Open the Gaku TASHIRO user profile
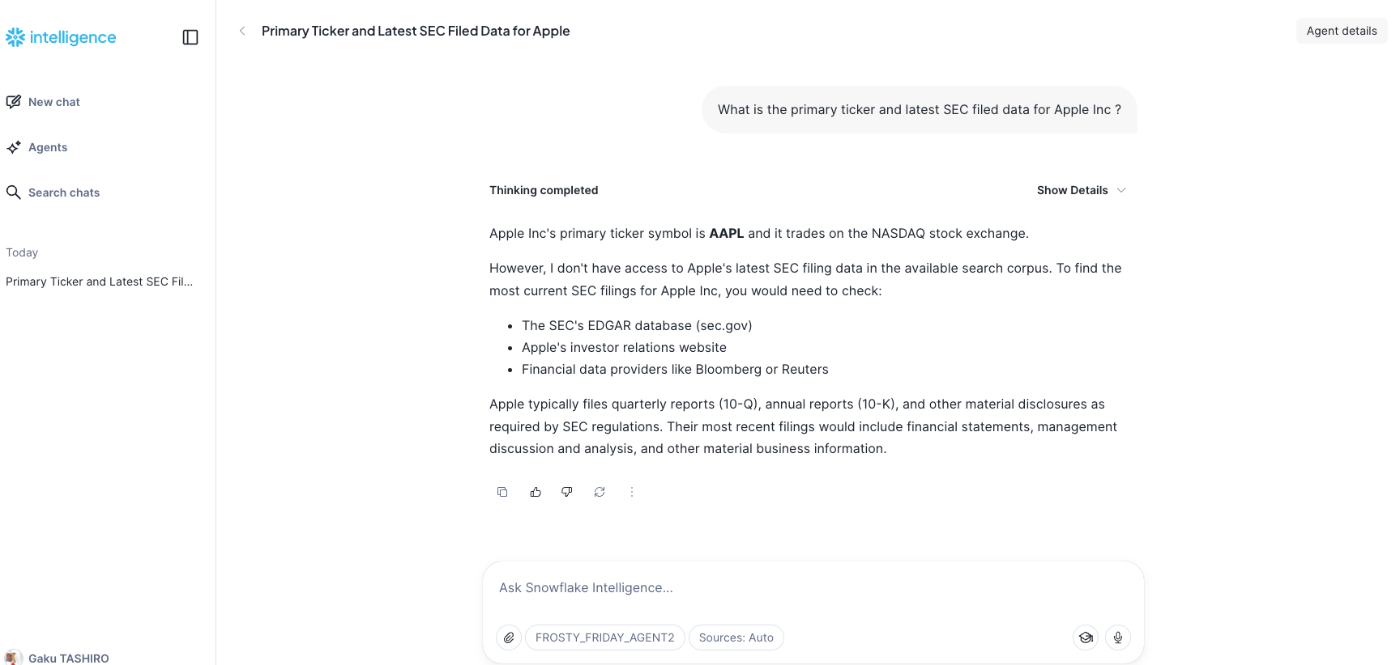 coord(58,657)
